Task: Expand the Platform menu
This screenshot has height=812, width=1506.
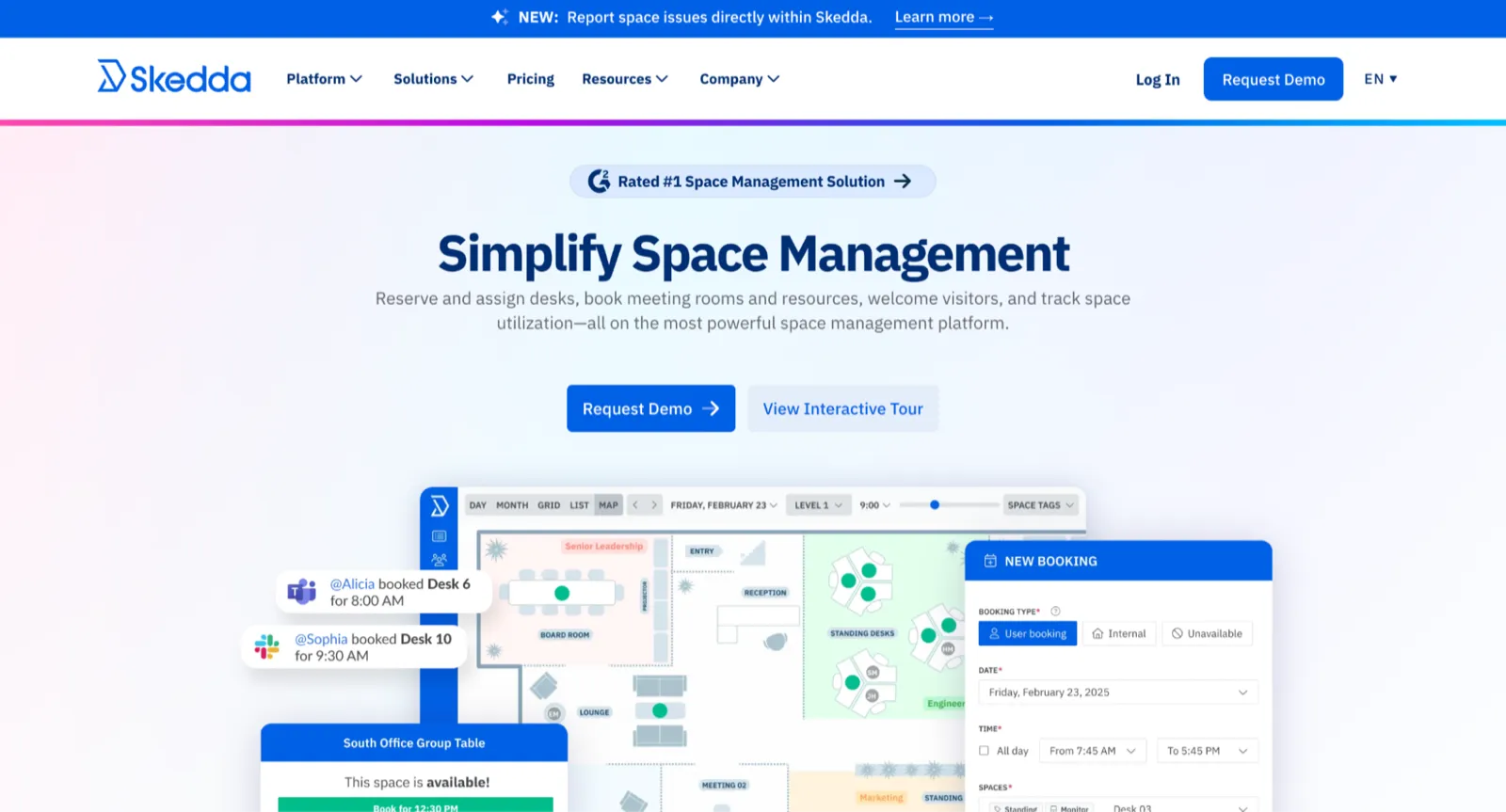Action: pyautogui.click(x=325, y=79)
